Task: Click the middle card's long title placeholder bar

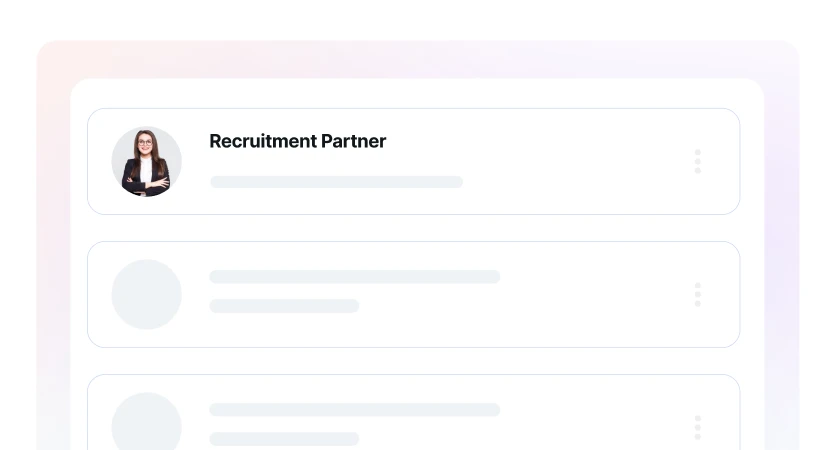Action: pyautogui.click(x=354, y=277)
